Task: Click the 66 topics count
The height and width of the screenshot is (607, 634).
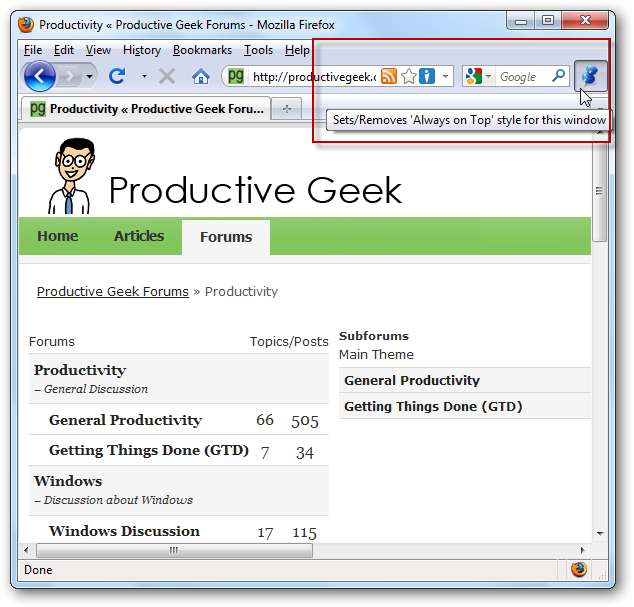Action: coord(265,420)
